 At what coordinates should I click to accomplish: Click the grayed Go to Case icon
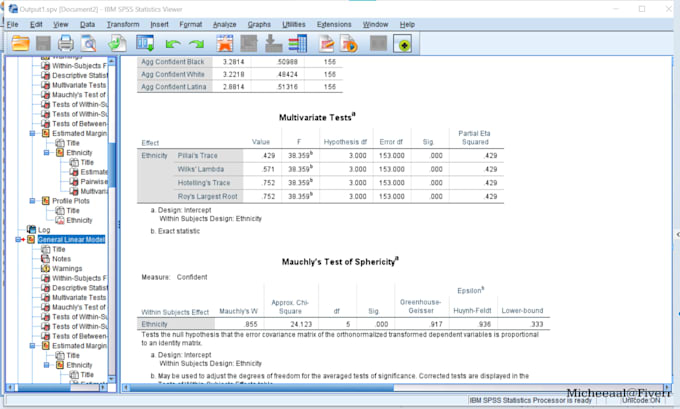coord(249,44)
